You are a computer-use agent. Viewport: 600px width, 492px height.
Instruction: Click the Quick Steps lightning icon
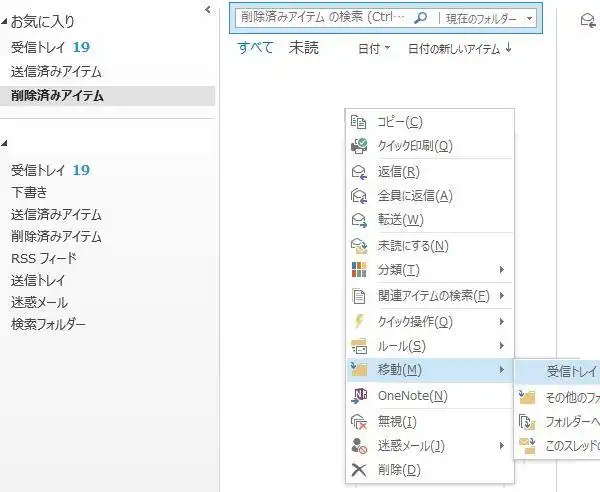pyautogui.click(x=359, y=321)
